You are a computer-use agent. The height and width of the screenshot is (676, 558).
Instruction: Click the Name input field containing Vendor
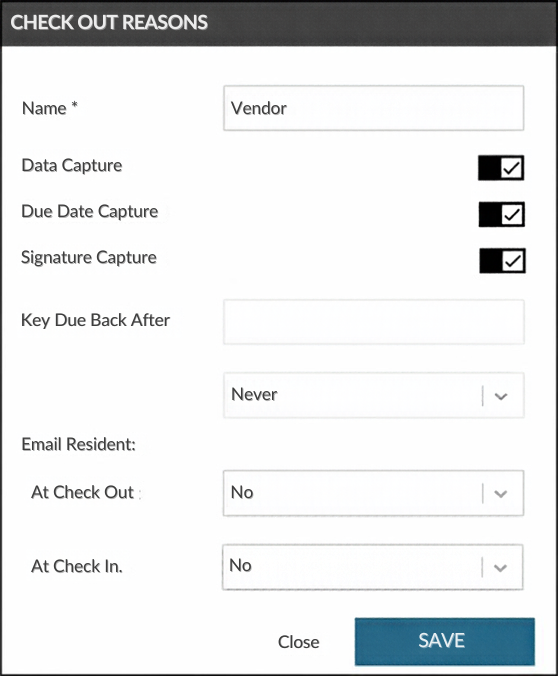[x=373, y=108]
